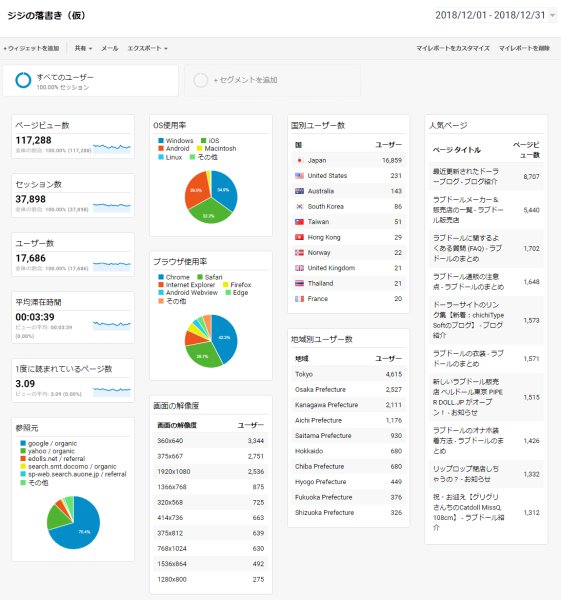Click the 8,707 pageview count
561x600 pixels.
coord(532,177)
